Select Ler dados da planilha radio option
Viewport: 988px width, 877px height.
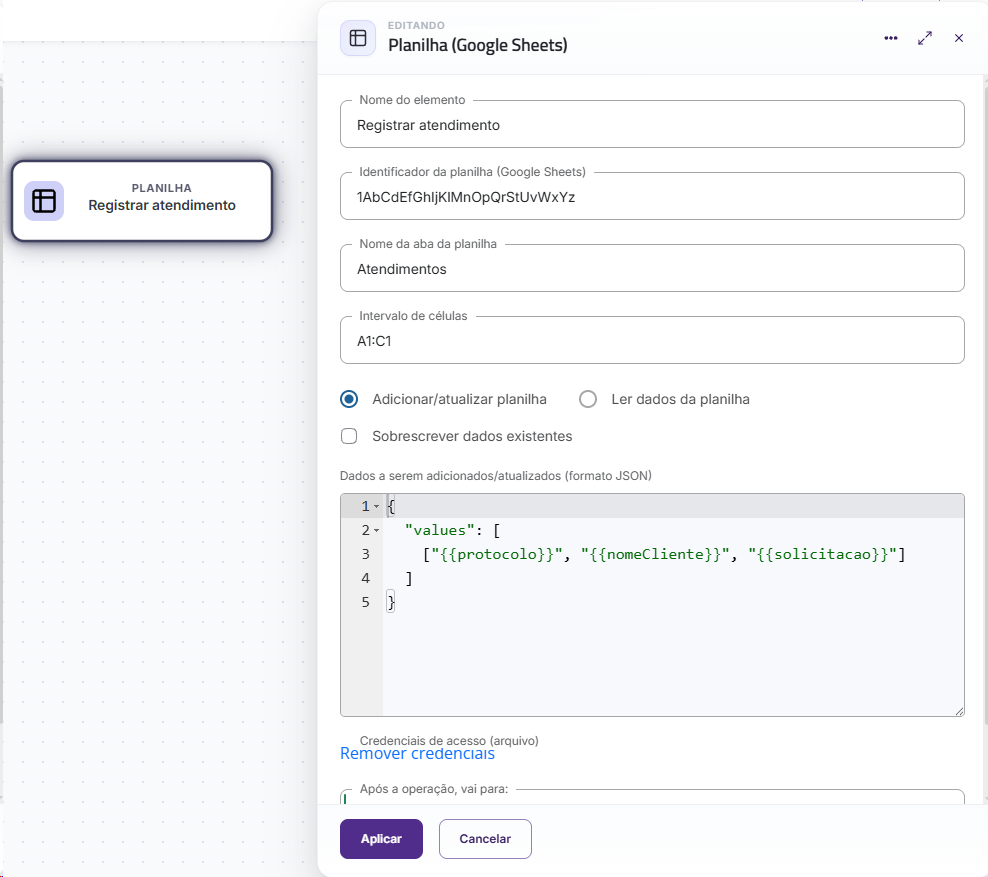[x=588, y=399]
